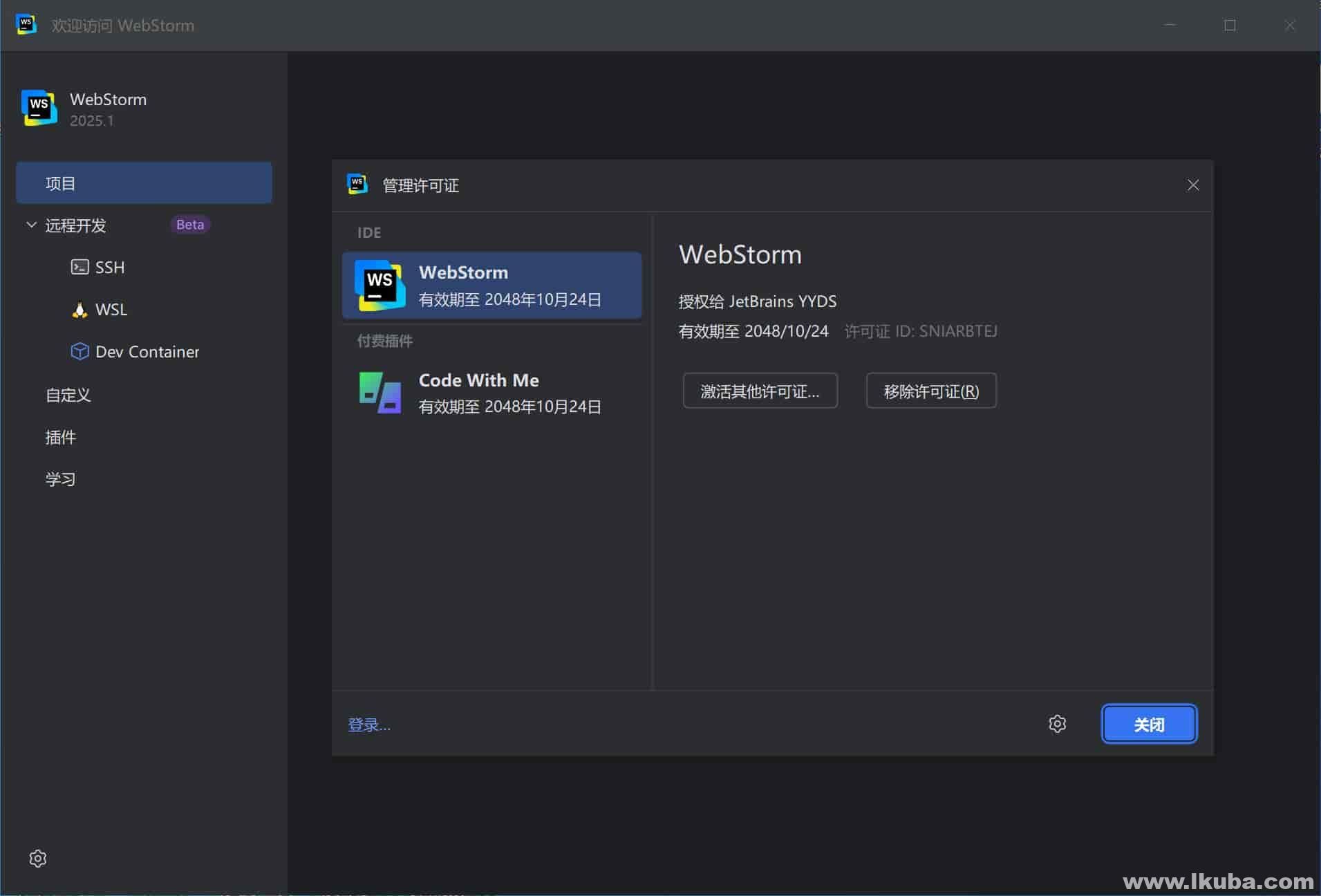Open license dialog gear settings
The height and width of the screenshot is (896, 1321).
click(x=1057, y=724)
